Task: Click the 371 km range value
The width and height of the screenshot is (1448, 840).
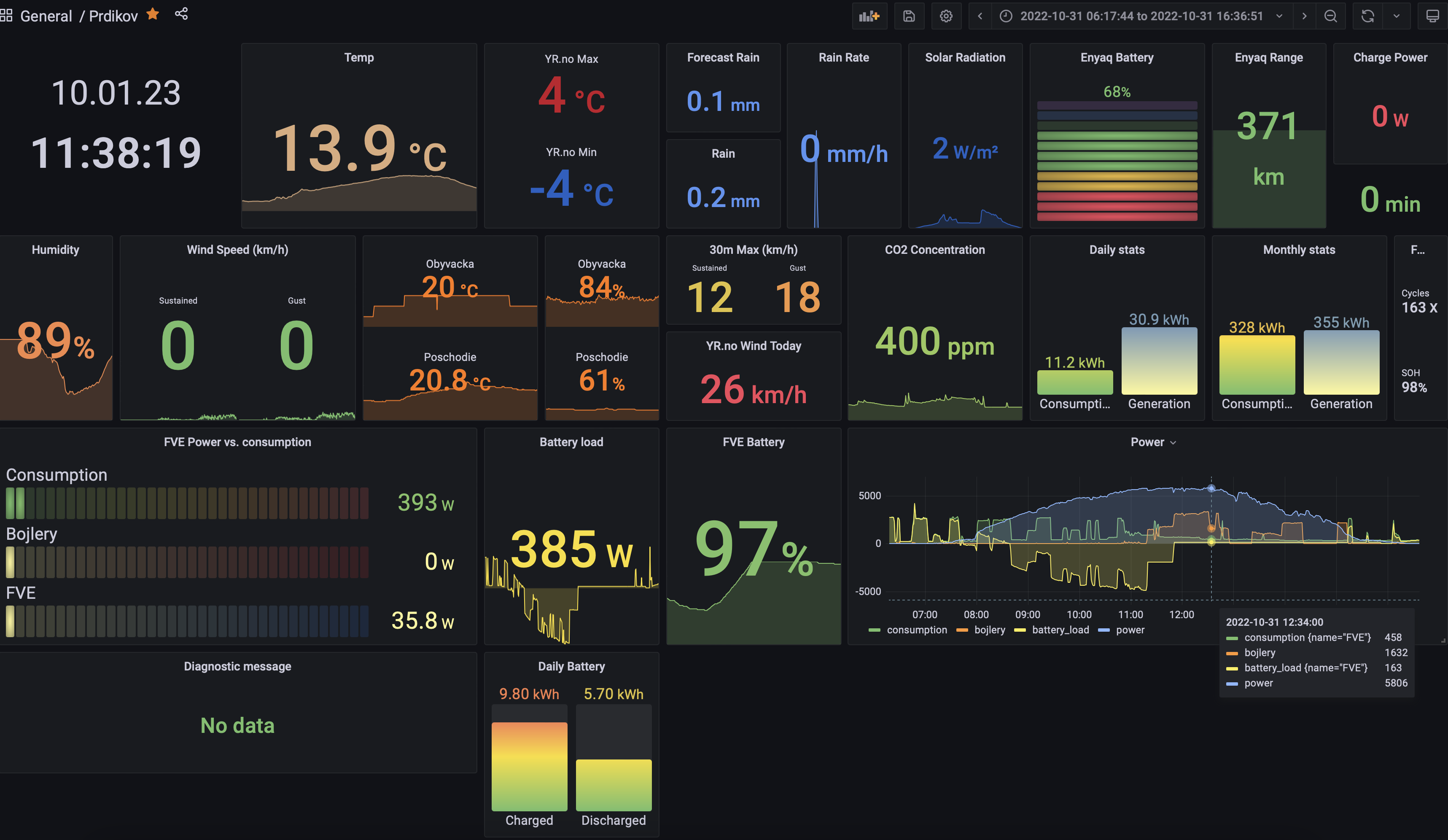Action: tap(1268, 148)
